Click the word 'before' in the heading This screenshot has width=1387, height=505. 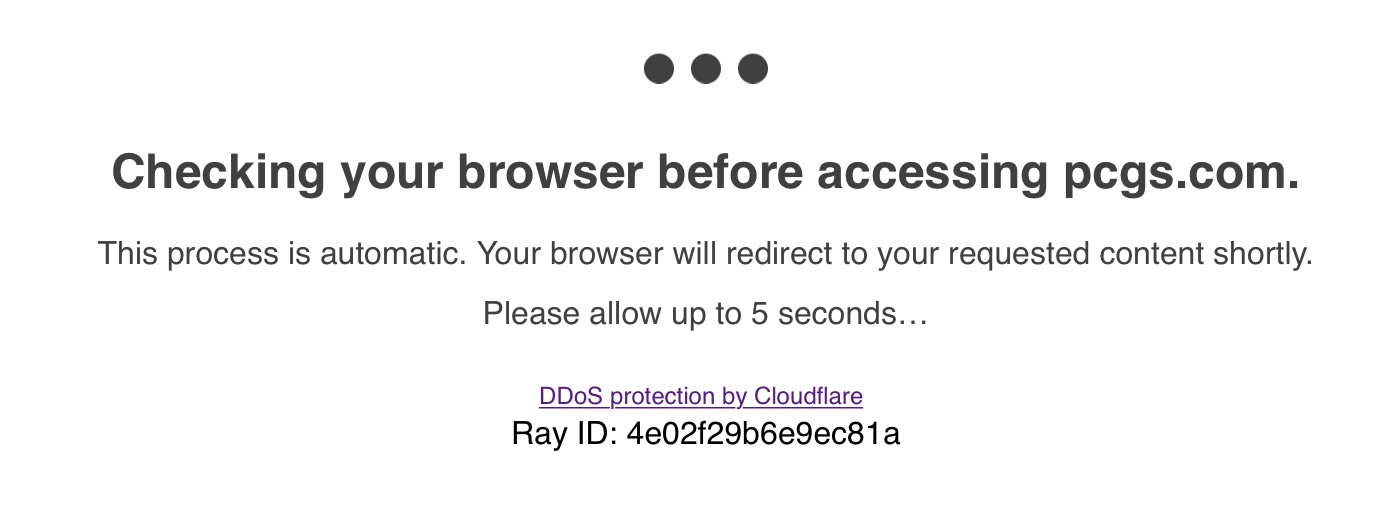[x=730, y=172]
